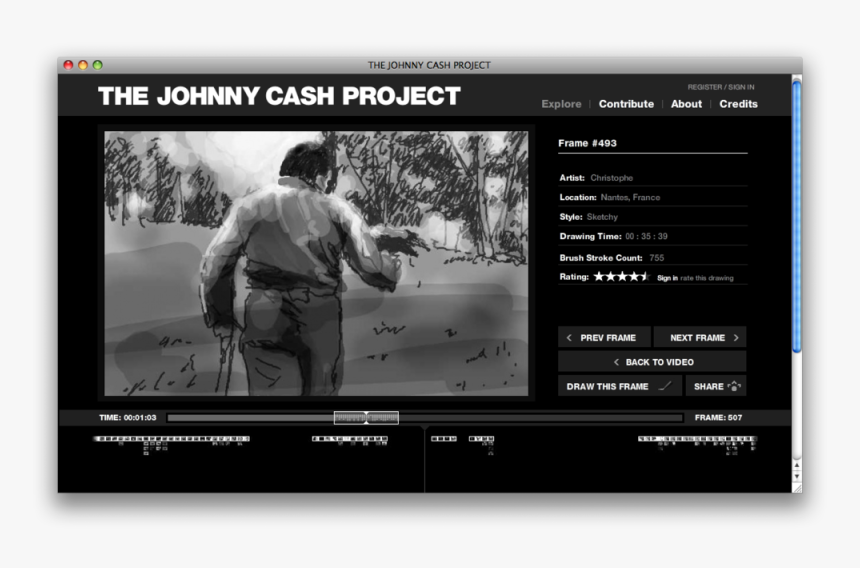Click the scrollbar down arrow
The width and height of the screenshot is (860, 568).
point(797,476)
